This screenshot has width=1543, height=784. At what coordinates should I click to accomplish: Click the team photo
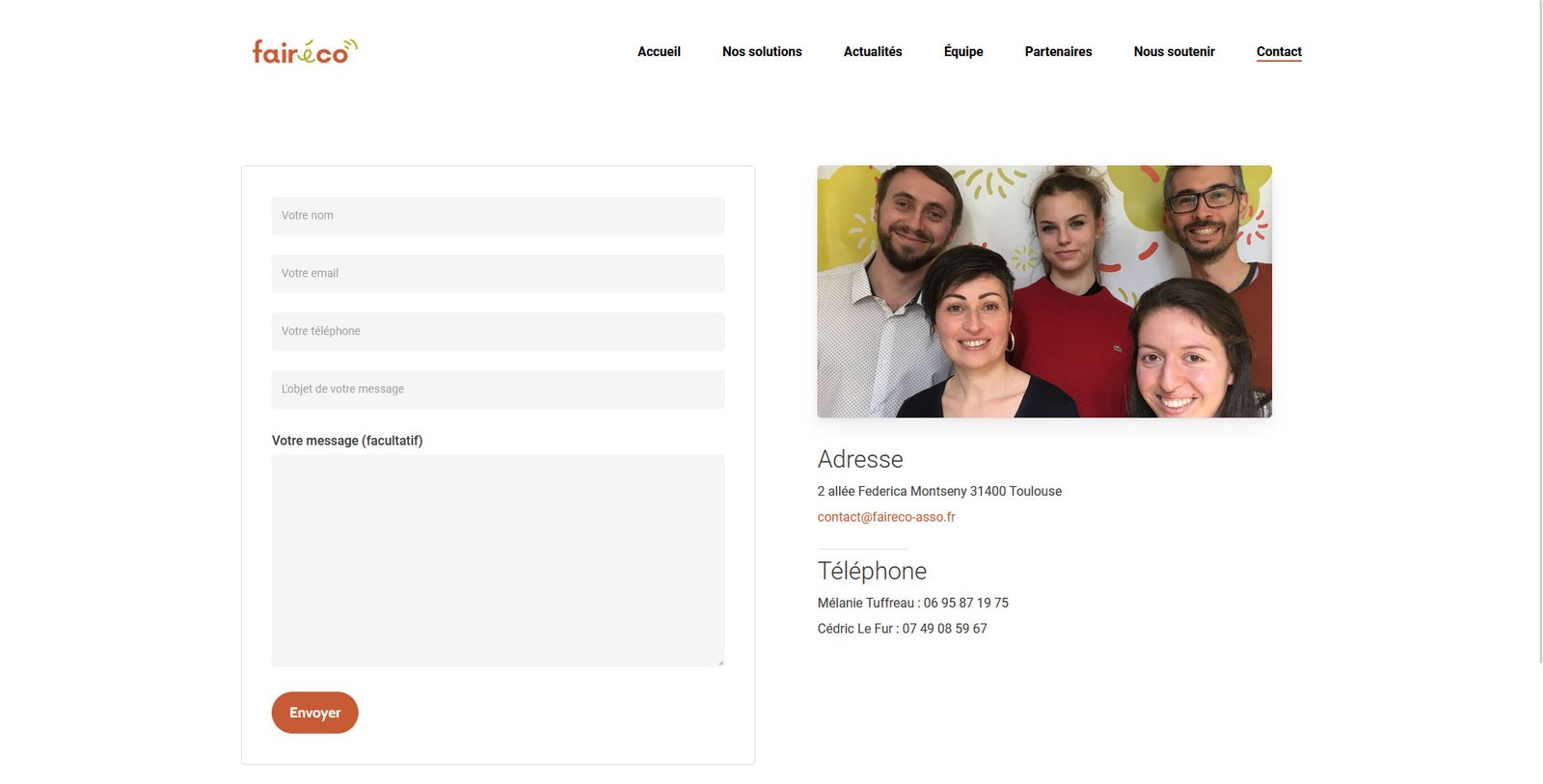[1044, 291]
